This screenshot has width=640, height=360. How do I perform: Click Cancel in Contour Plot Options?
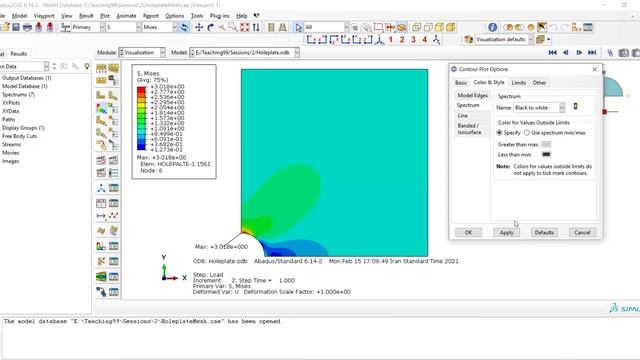coord(582,232)
